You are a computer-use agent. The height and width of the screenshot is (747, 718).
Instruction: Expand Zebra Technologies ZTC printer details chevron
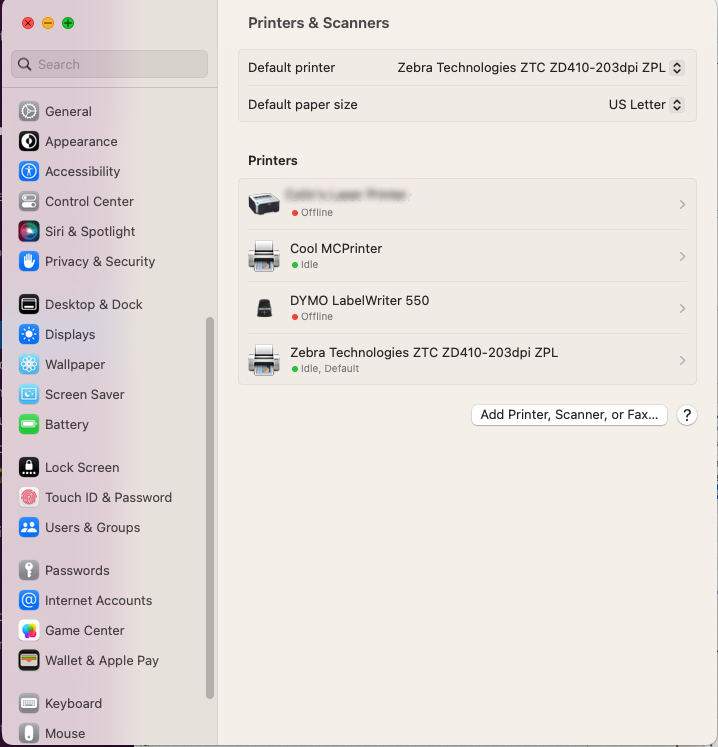pyautogui.click(x=682, y=360)
